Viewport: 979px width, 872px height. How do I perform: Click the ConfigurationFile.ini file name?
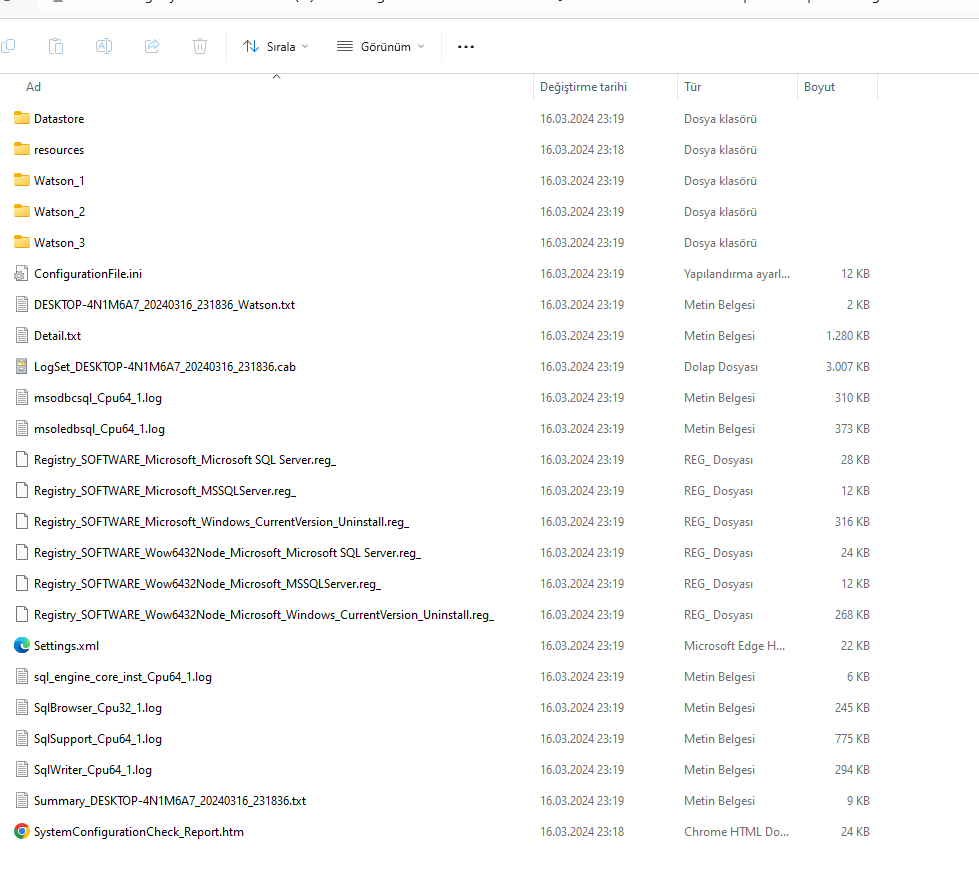point(88,274)
